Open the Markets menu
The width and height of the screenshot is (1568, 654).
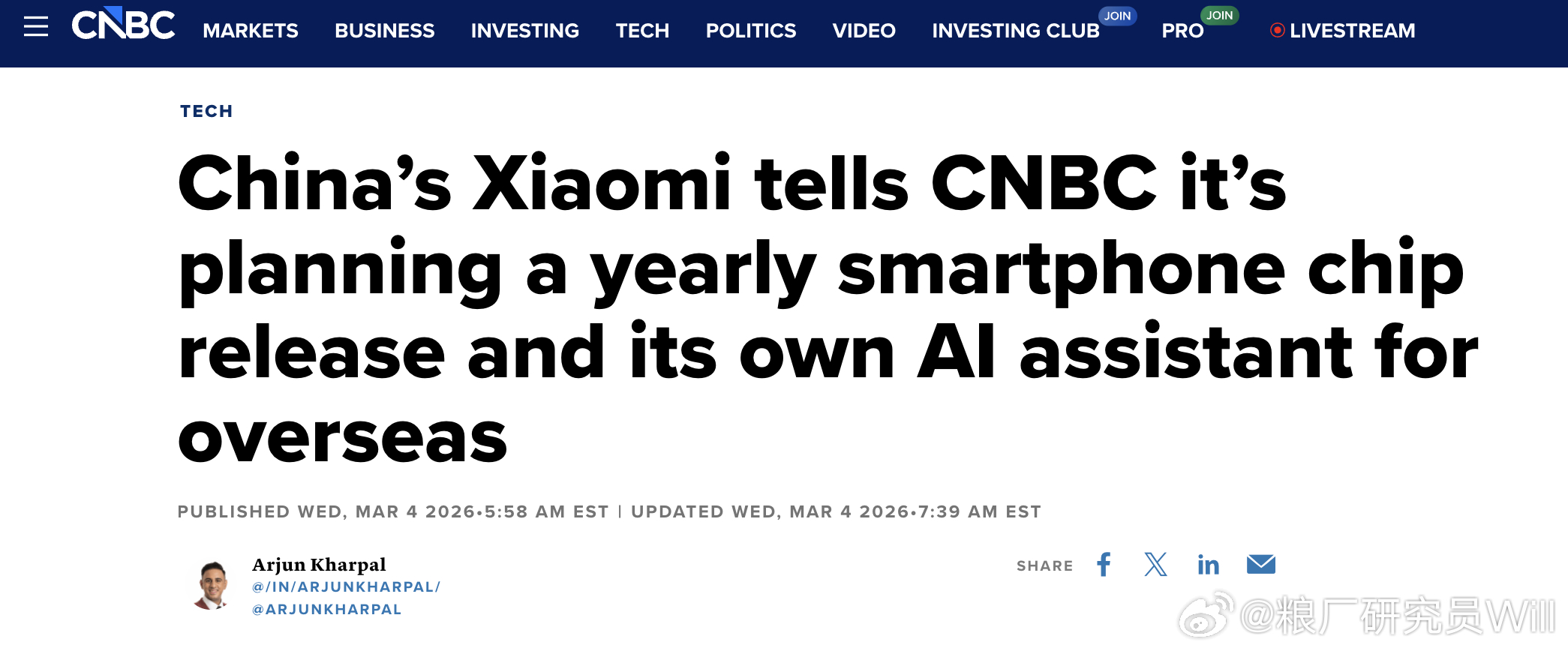click(251, 31)
